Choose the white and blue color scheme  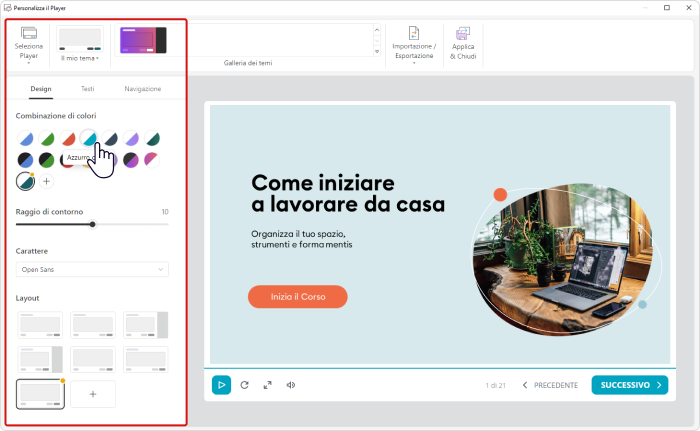(x=25, y=138)
